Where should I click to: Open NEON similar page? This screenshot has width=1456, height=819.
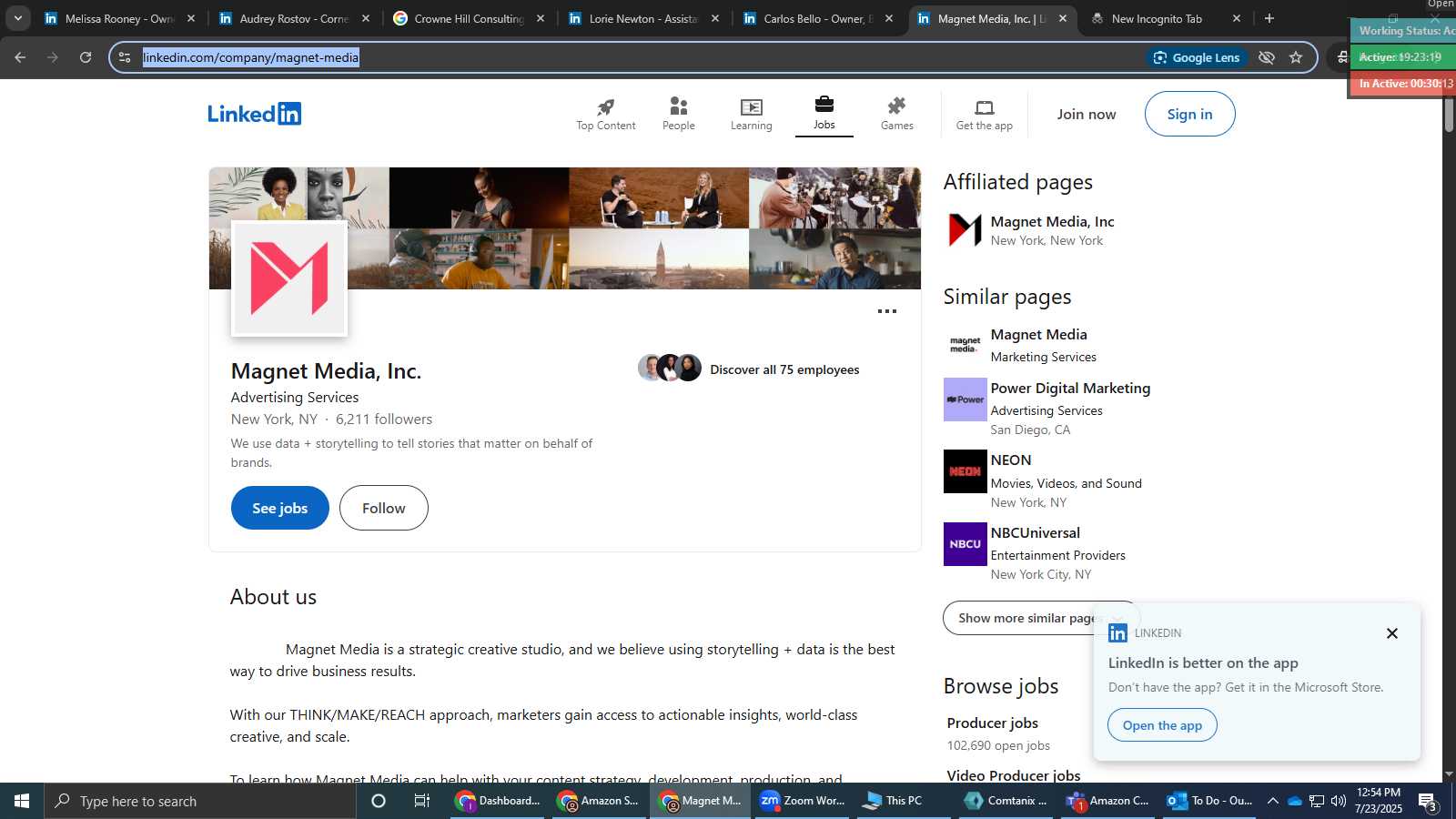1010,460
